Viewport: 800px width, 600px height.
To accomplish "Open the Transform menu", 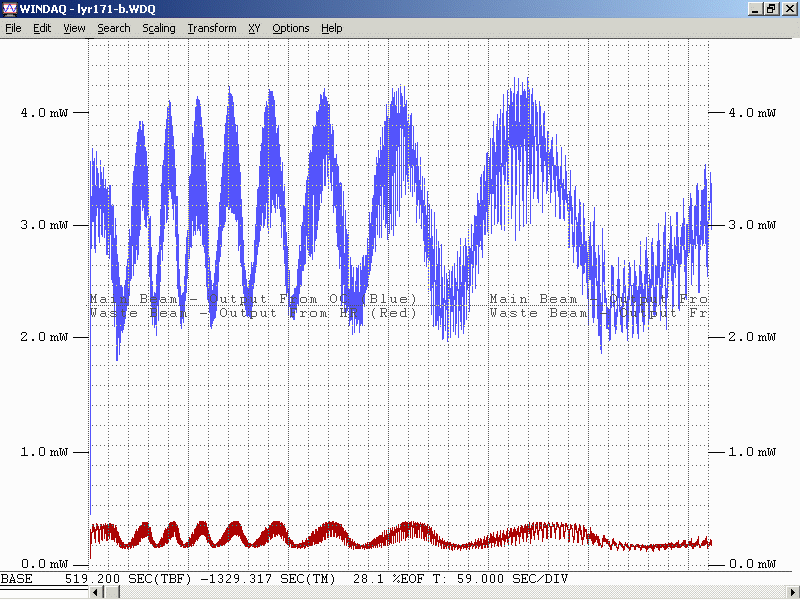I will coord(211,28).
